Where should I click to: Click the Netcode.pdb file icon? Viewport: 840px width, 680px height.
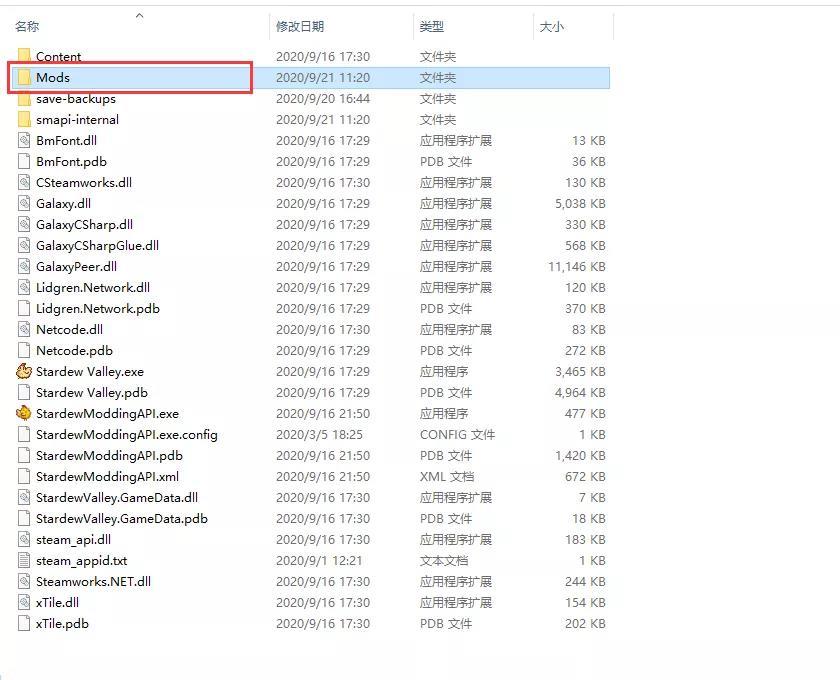[x=24, y=350]
